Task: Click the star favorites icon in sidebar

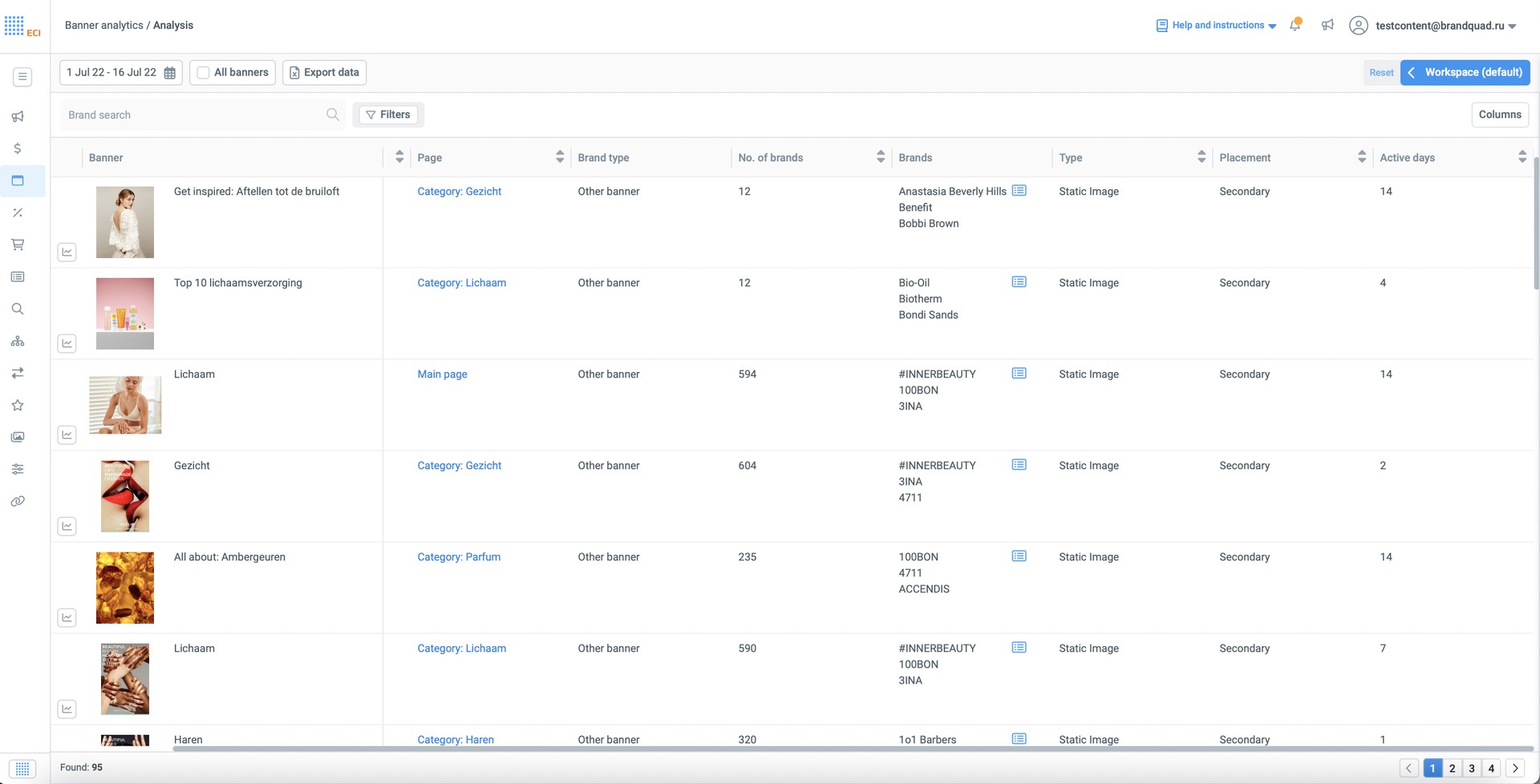Action: [18, 405]
